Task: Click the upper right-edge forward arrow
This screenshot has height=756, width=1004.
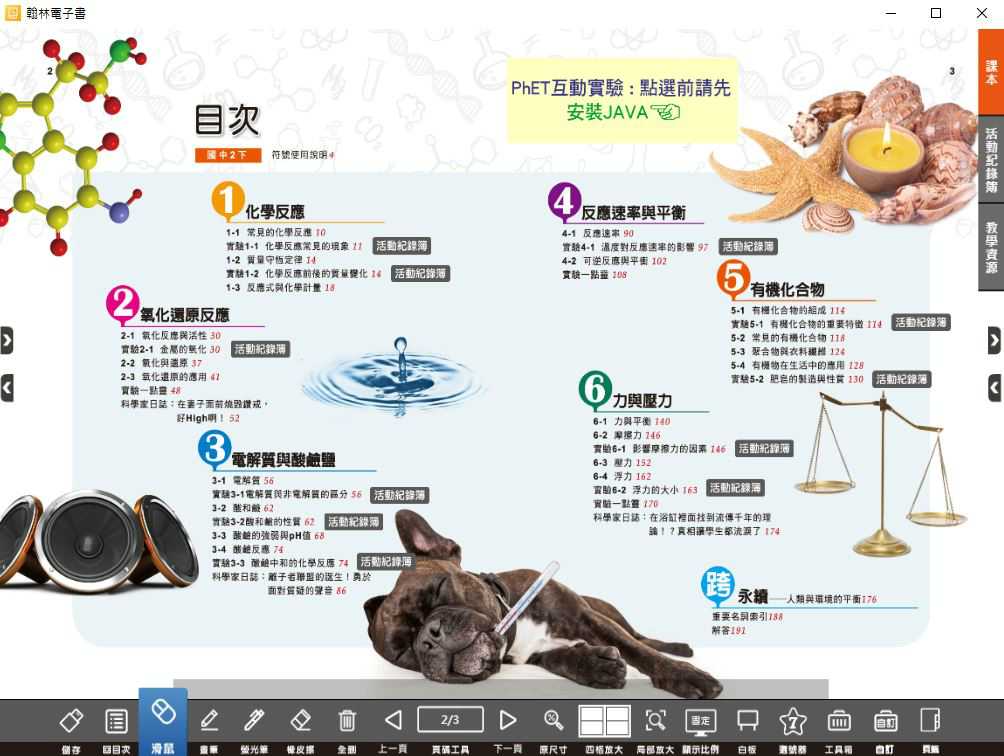Action: pyautogui.click(x=994, y=341)
